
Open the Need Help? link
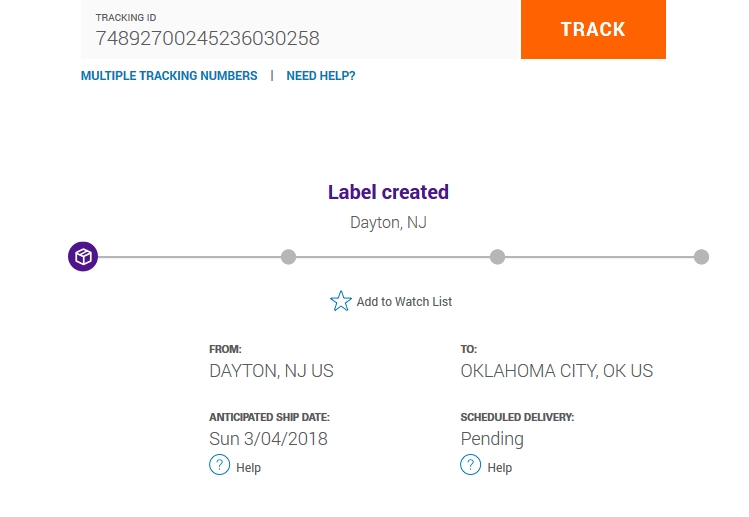tap(320, 76)
